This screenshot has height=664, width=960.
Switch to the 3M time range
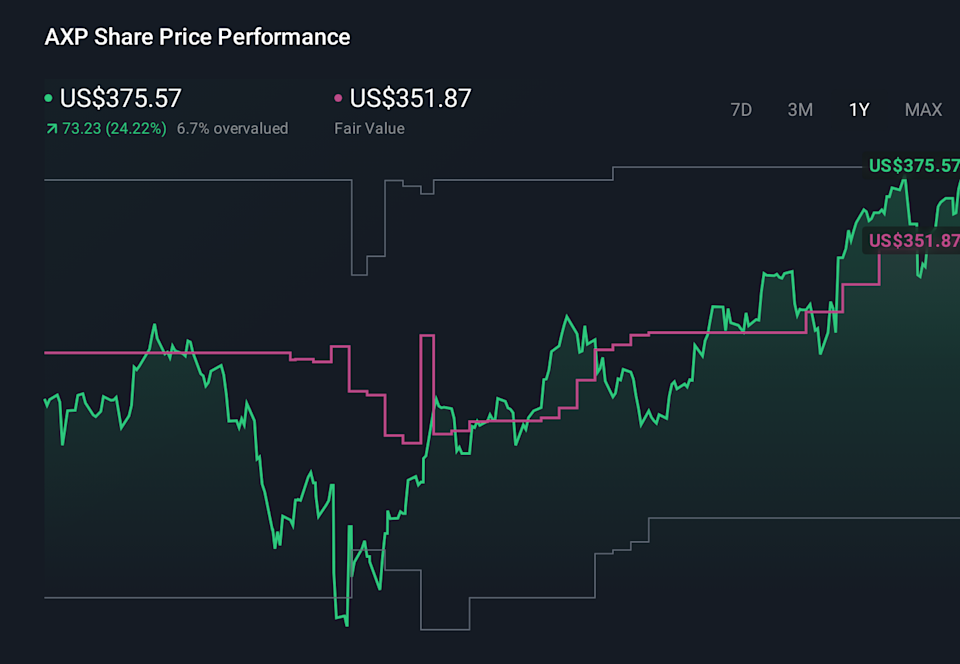(x=800, y=110)
